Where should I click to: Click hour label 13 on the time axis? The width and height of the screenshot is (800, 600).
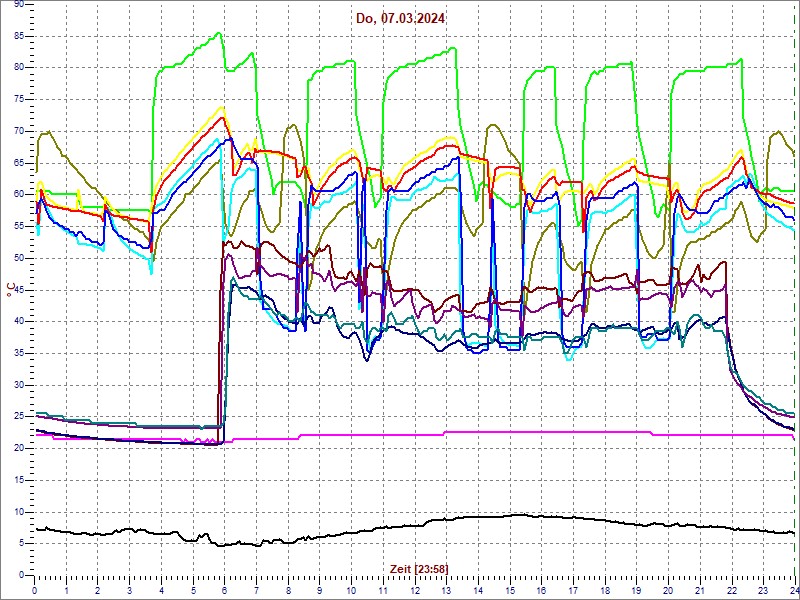tap(447, 590)
